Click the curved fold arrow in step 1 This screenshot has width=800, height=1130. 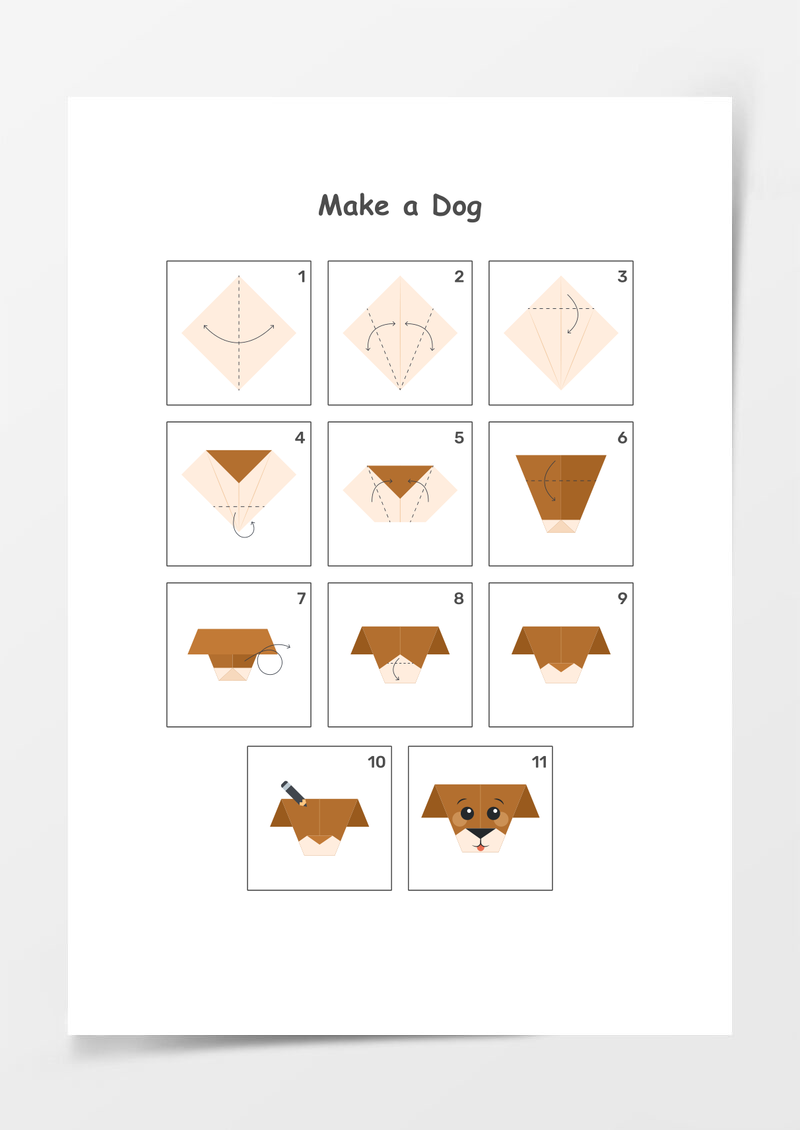point(239,334)
